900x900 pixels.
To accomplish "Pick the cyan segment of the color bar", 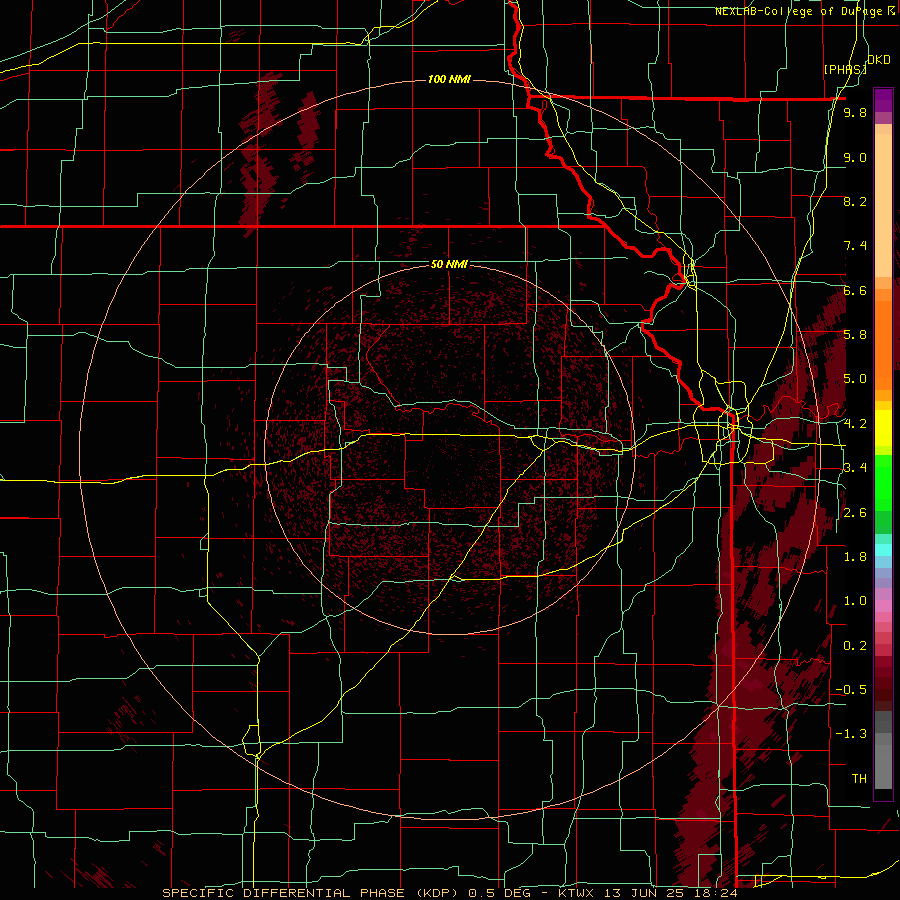I will point(883,550).
